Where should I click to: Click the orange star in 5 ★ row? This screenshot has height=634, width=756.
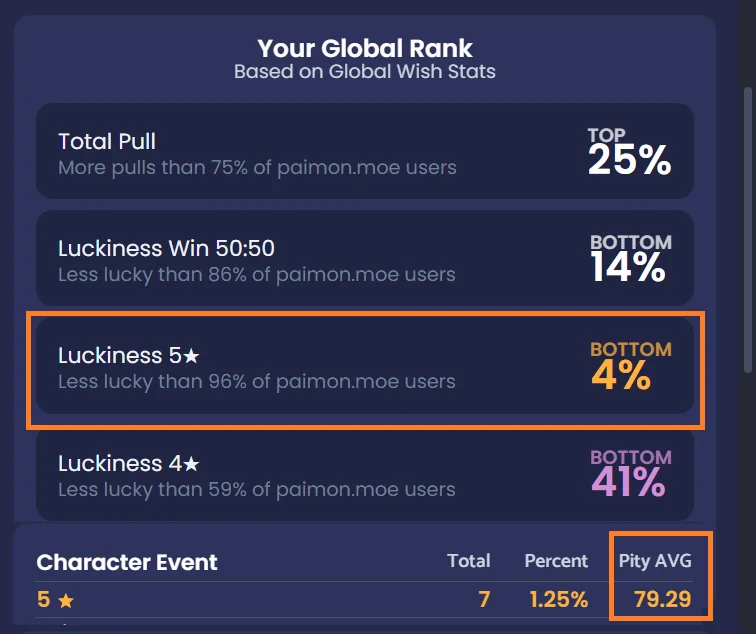(x=66, y=601)
